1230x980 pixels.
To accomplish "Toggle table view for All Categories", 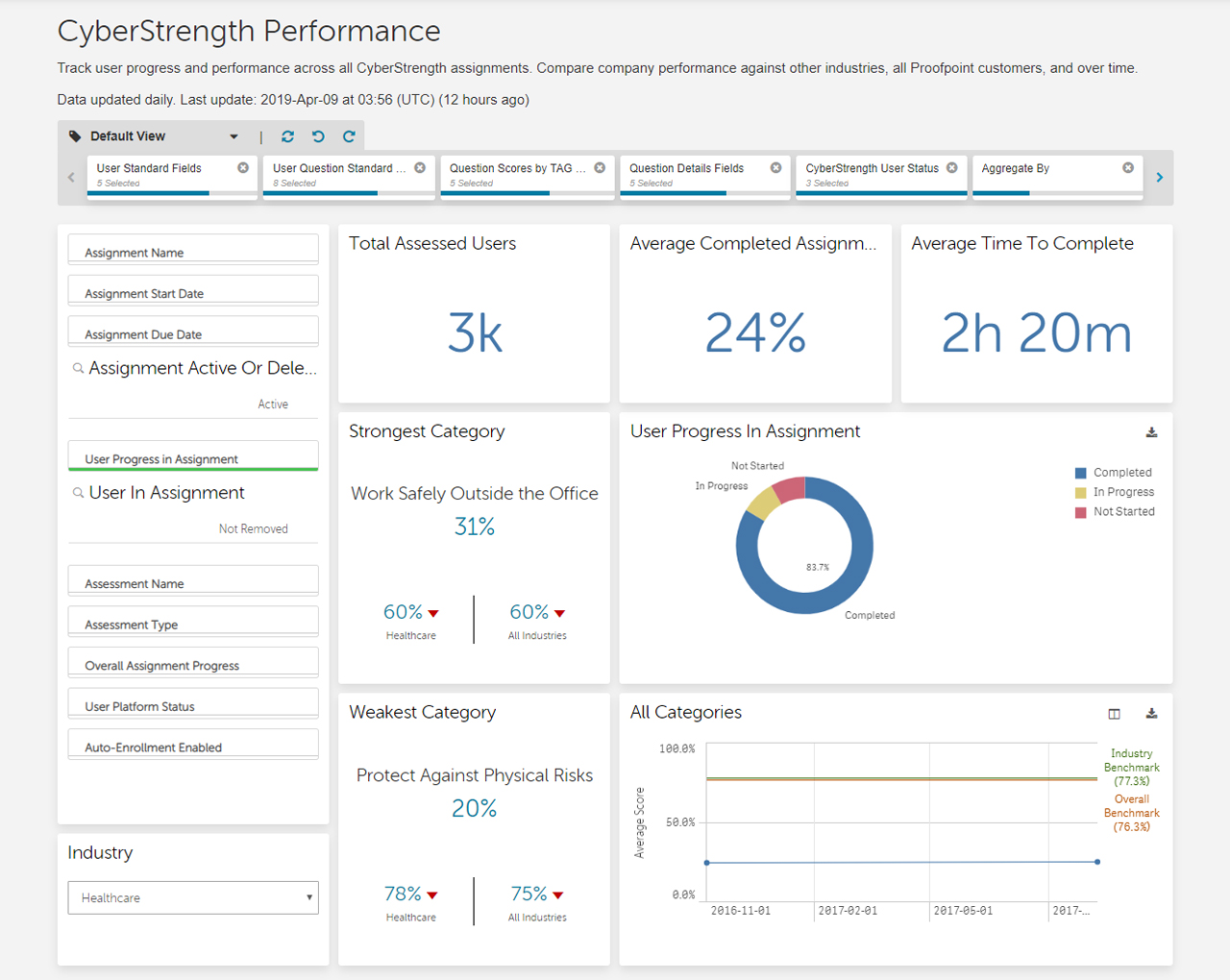I will point(1114,713).
